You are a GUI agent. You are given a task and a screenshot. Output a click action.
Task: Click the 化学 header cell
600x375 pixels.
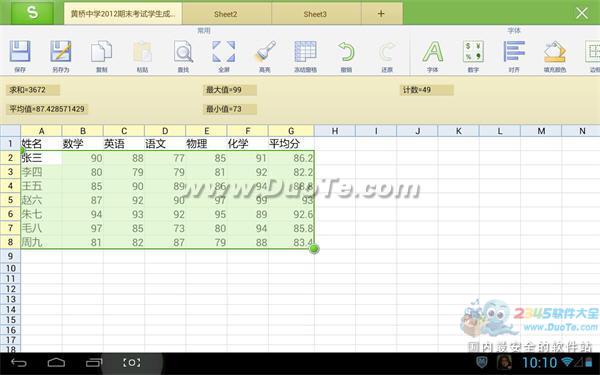click(x=248, y=144)
